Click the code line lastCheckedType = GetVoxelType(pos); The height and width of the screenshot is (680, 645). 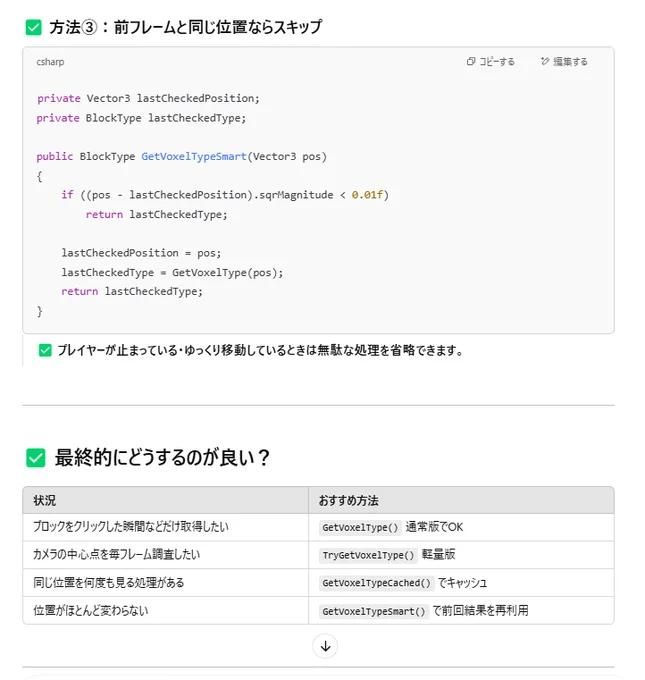[x=172, y=272]
